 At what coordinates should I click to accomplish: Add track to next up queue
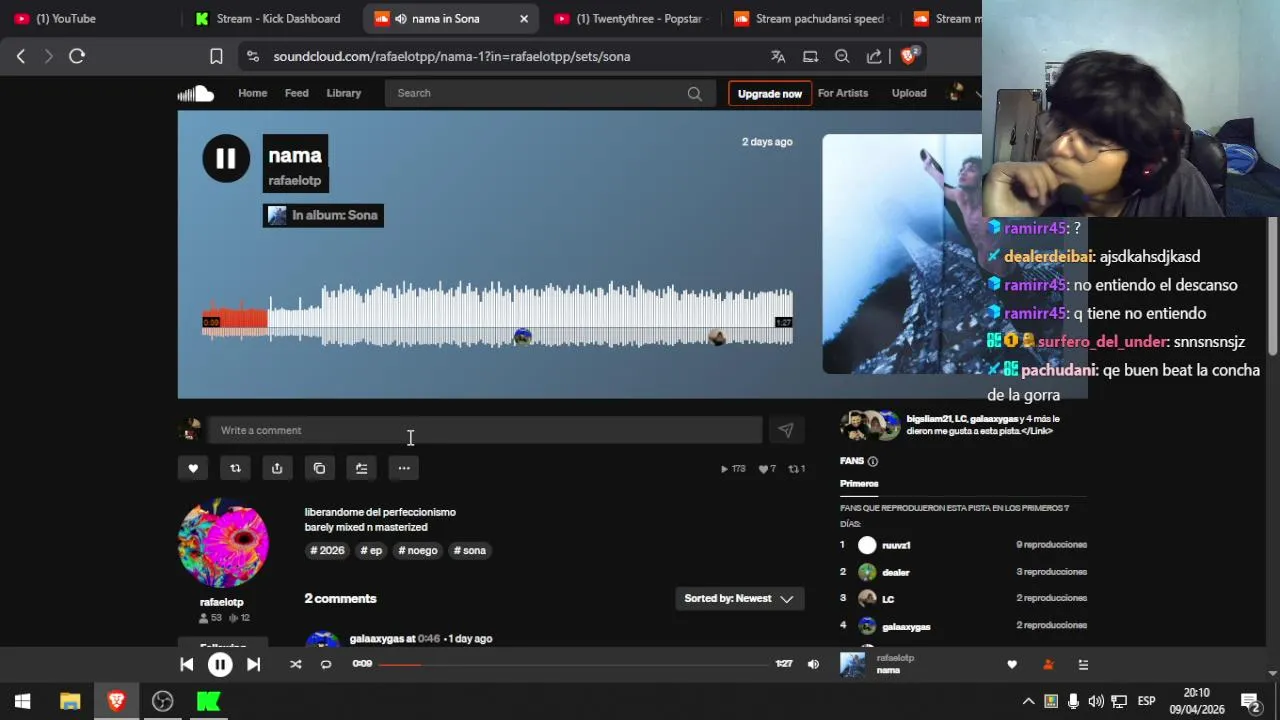[361, 468]
